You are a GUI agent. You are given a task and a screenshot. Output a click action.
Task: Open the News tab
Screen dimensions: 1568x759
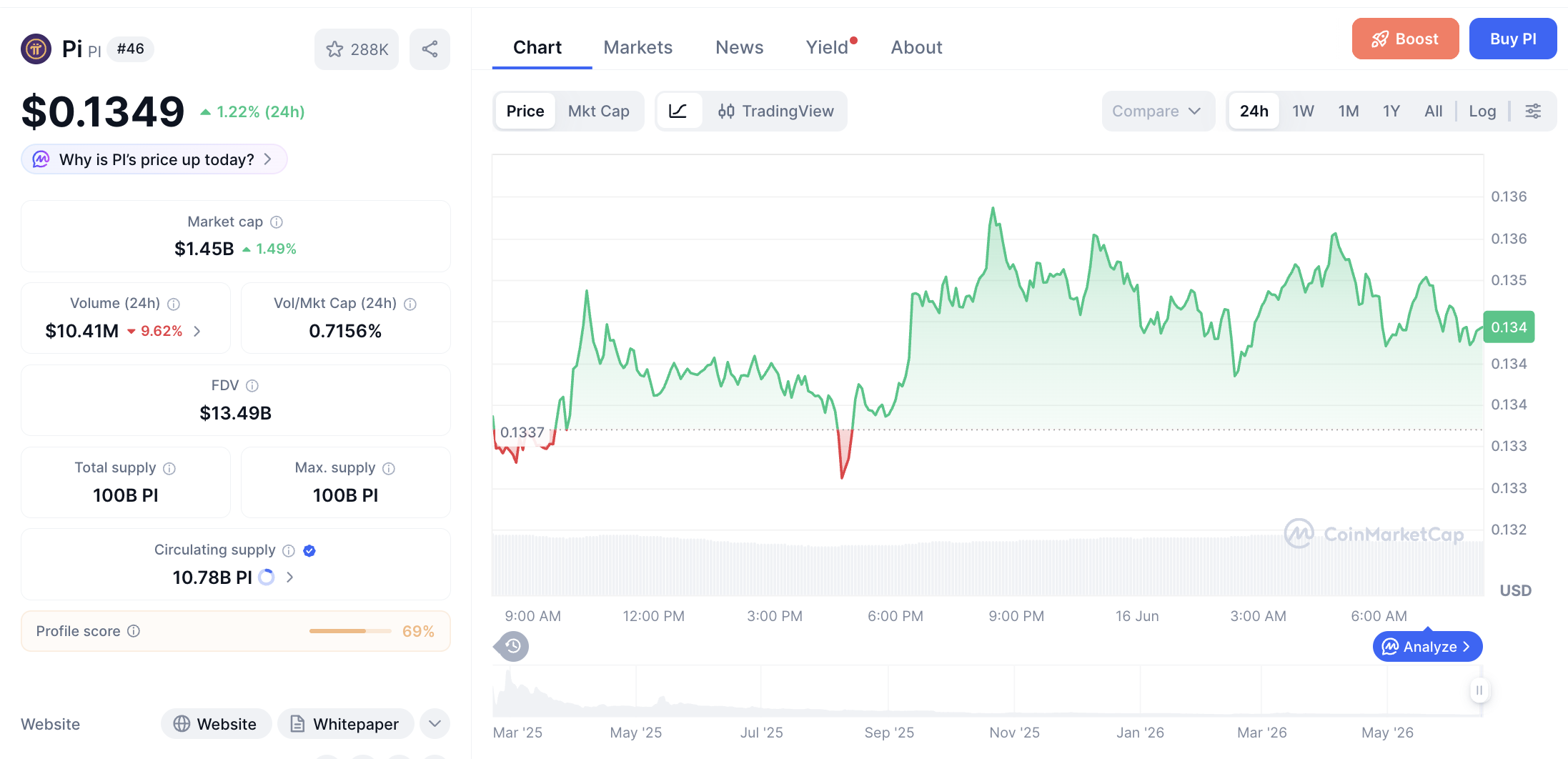pos(740,47)
